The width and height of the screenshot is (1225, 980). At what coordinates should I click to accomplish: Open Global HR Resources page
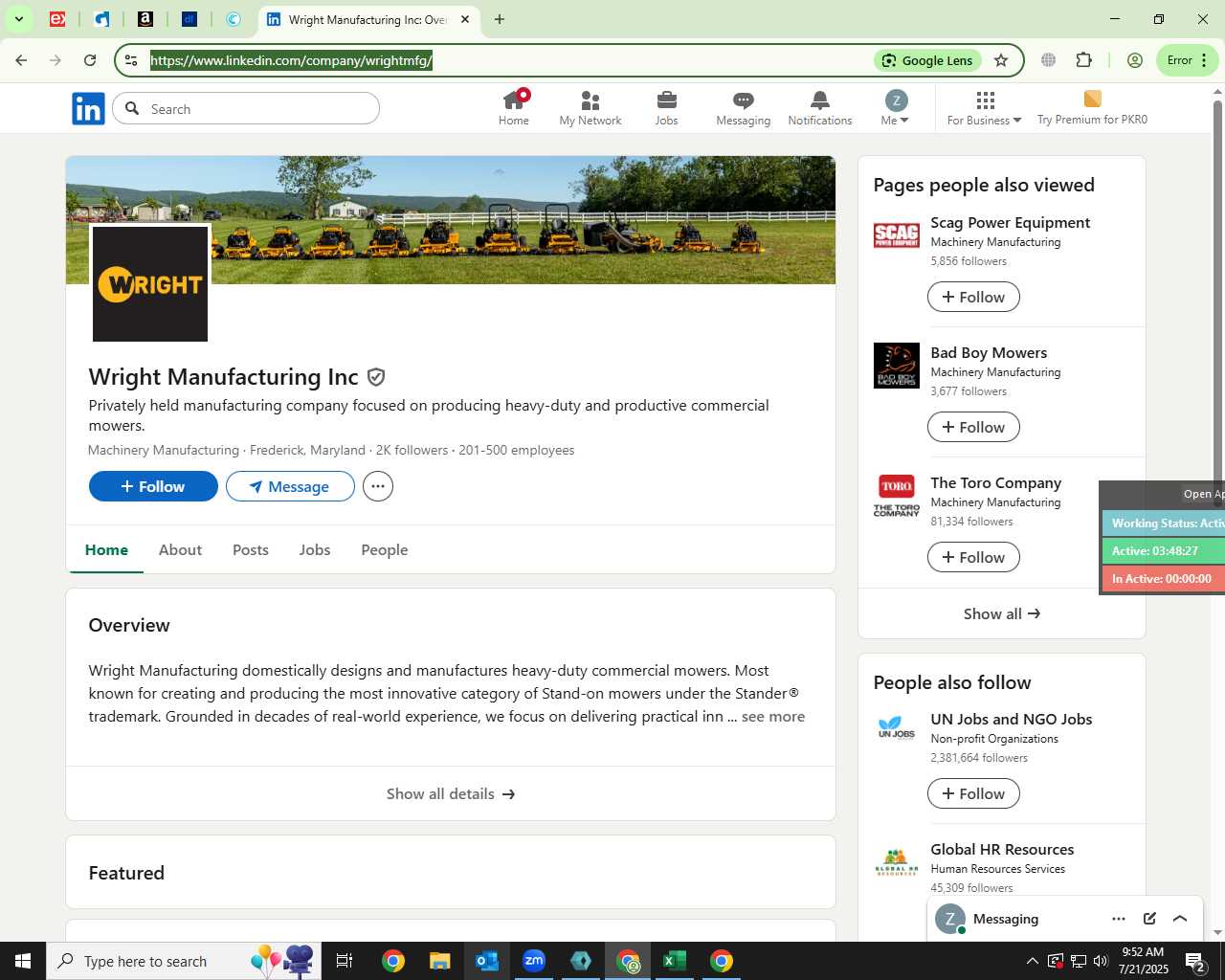(1002, 849)
